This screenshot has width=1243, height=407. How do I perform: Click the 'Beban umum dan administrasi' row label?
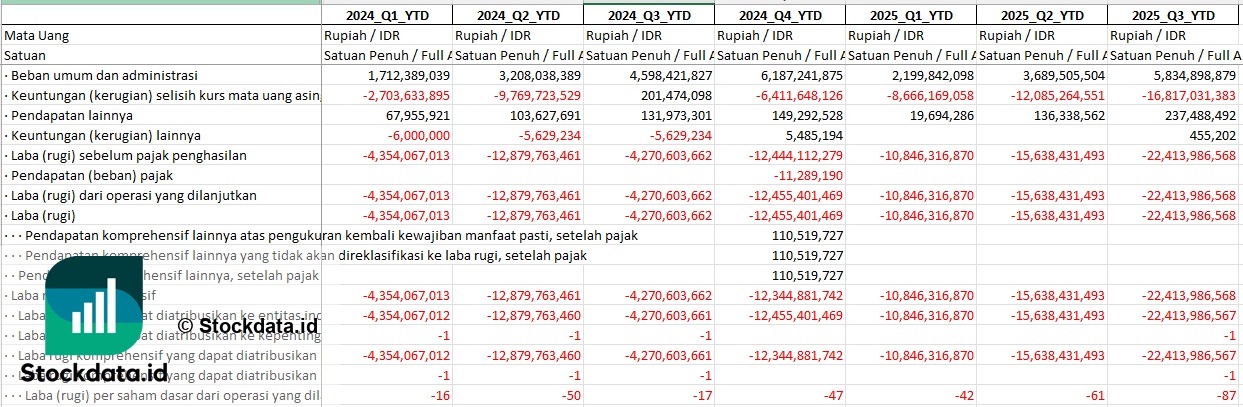pyautogui.click(x=101, y=76)
